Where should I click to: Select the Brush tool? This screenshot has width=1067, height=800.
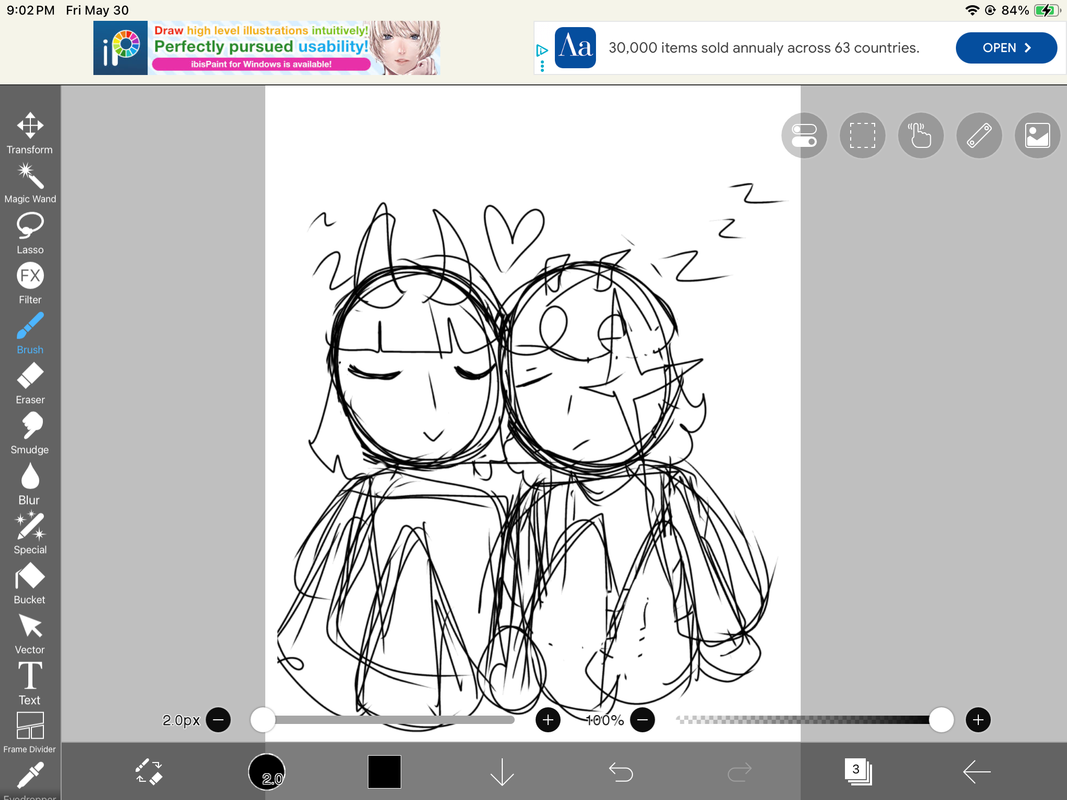(x=30, y=333)
